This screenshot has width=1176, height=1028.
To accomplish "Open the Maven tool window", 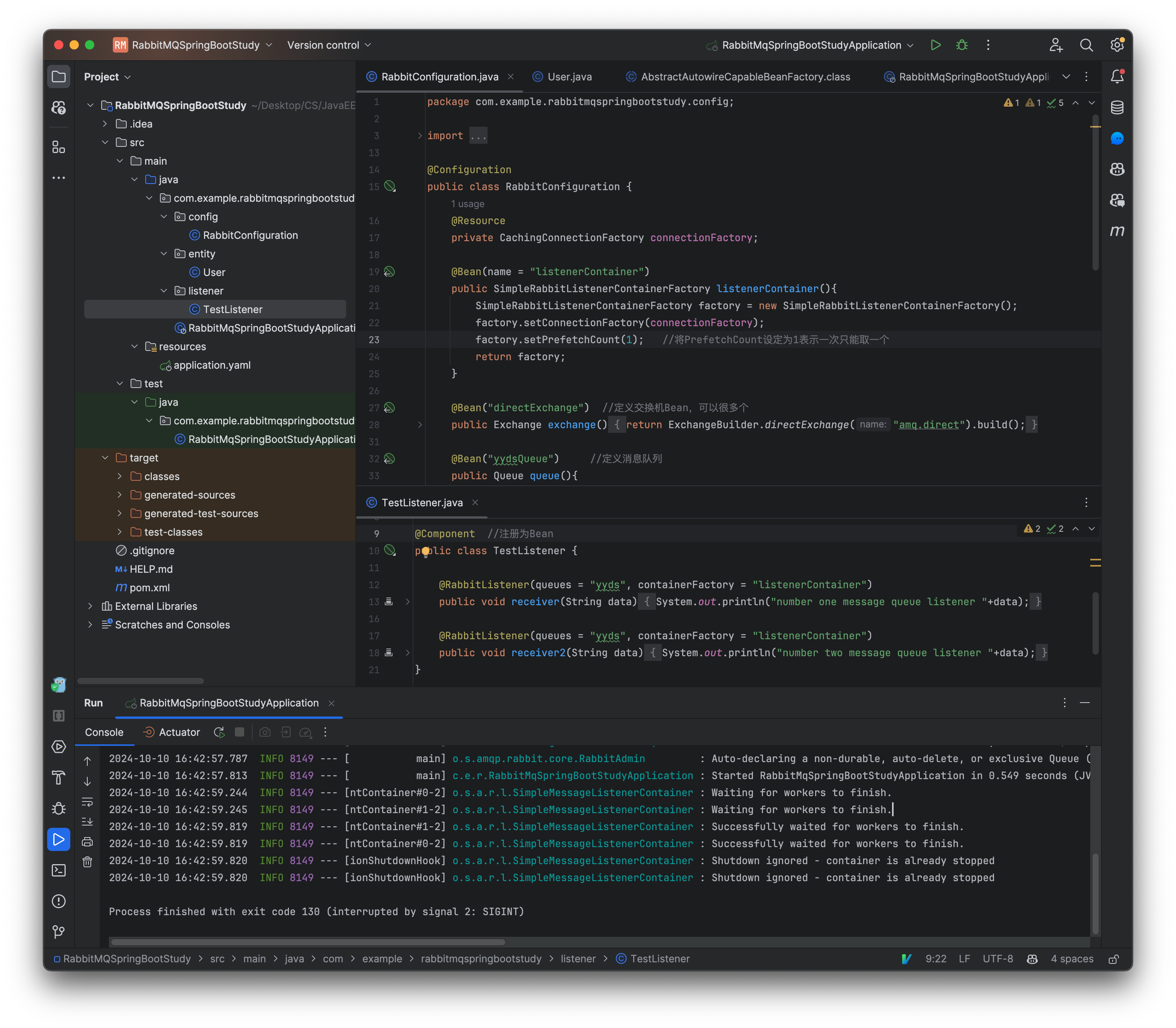I will [x=1117, y=231].
